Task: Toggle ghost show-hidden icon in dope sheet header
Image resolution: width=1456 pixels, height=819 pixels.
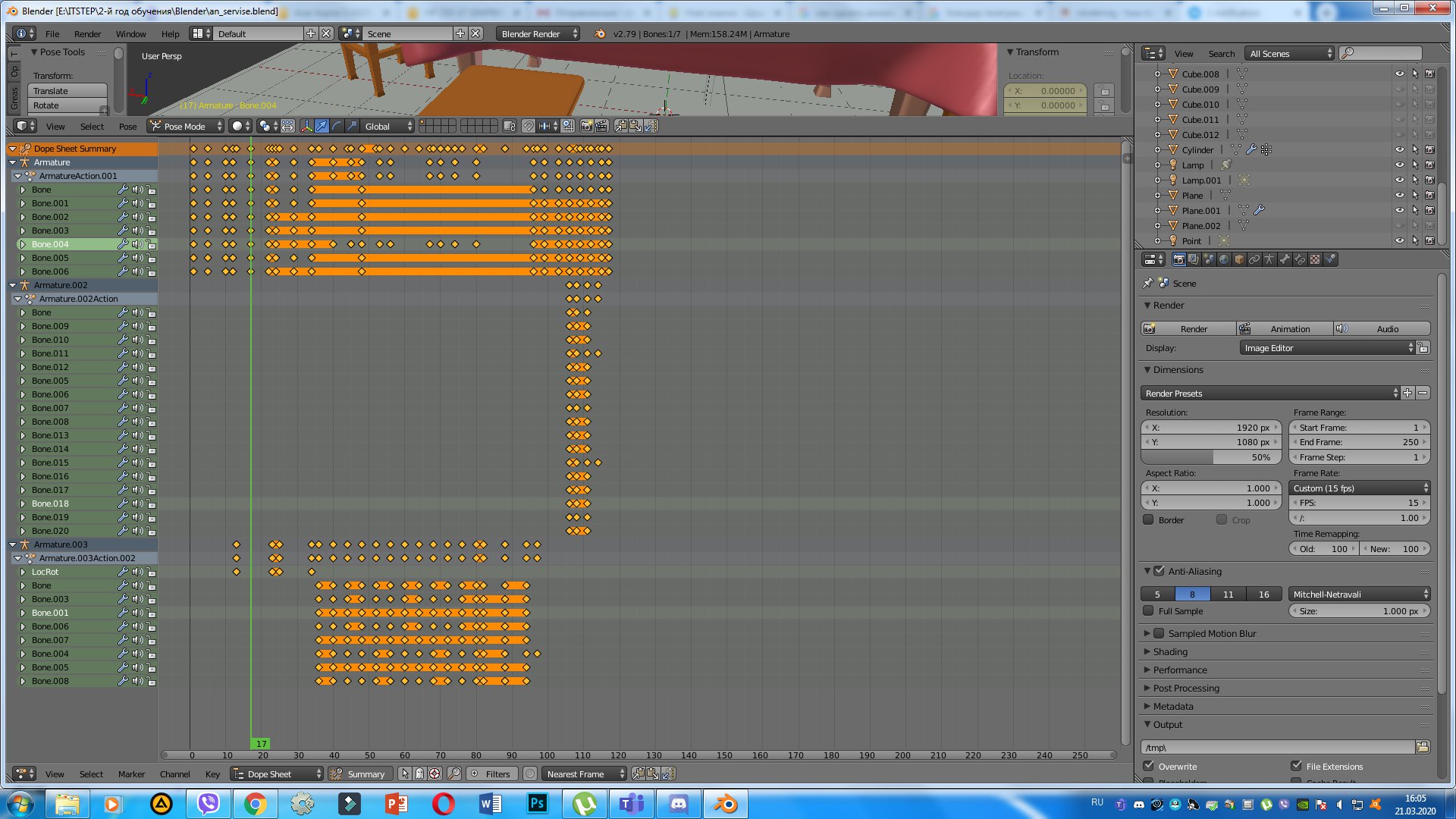Action: [x=419, y=773]
